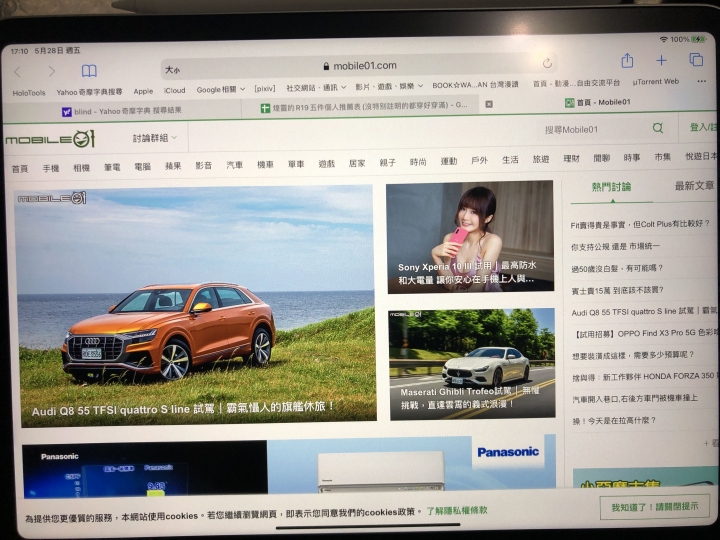The image size is (720, 540).
Task: Reload the mobile01.com page
Action: (547, 63)
